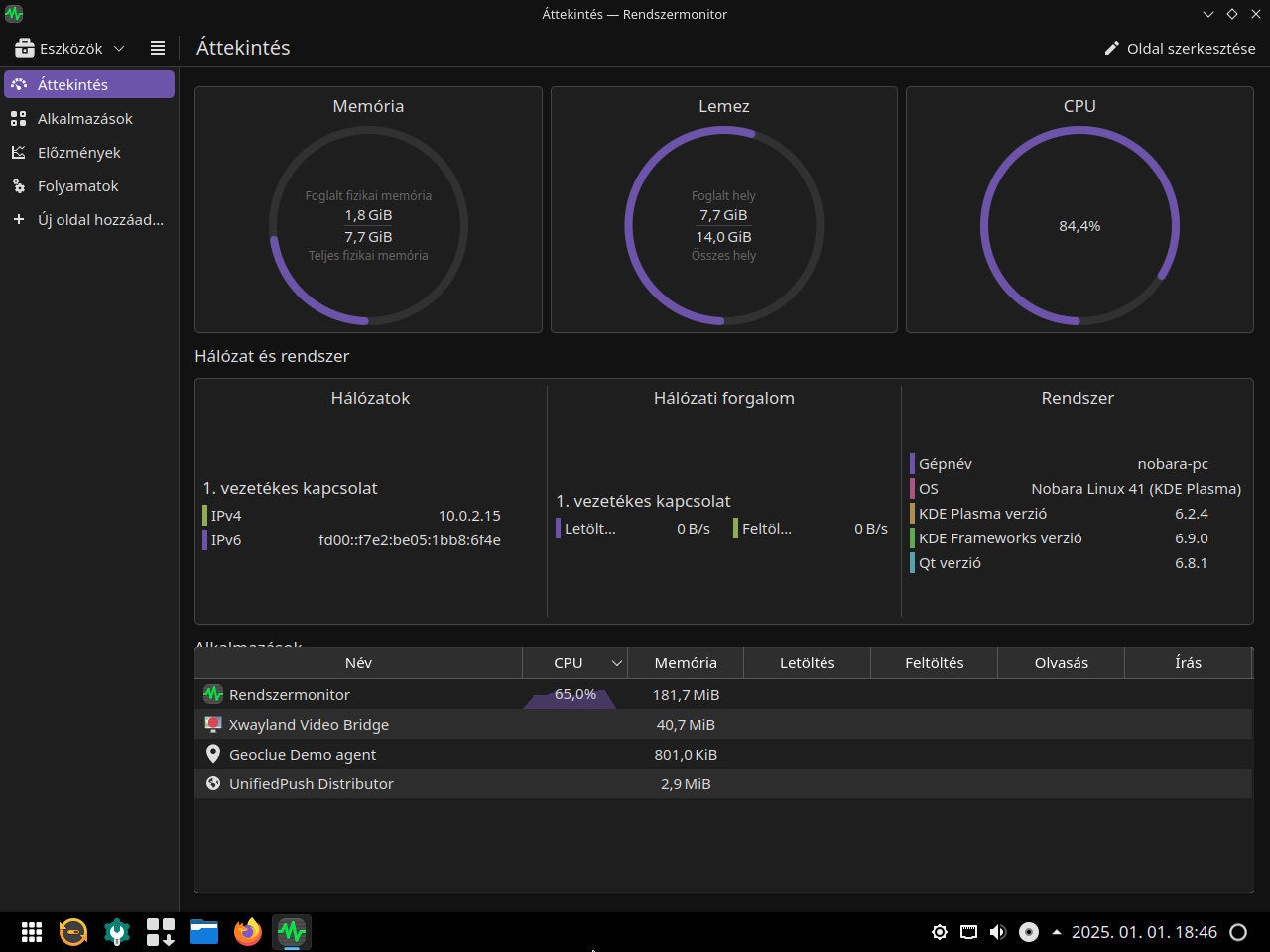Select the Xwayland Video Bridge name text
Image resolution: width=1270 pixels, height=952 pixels.
[309, 725]
